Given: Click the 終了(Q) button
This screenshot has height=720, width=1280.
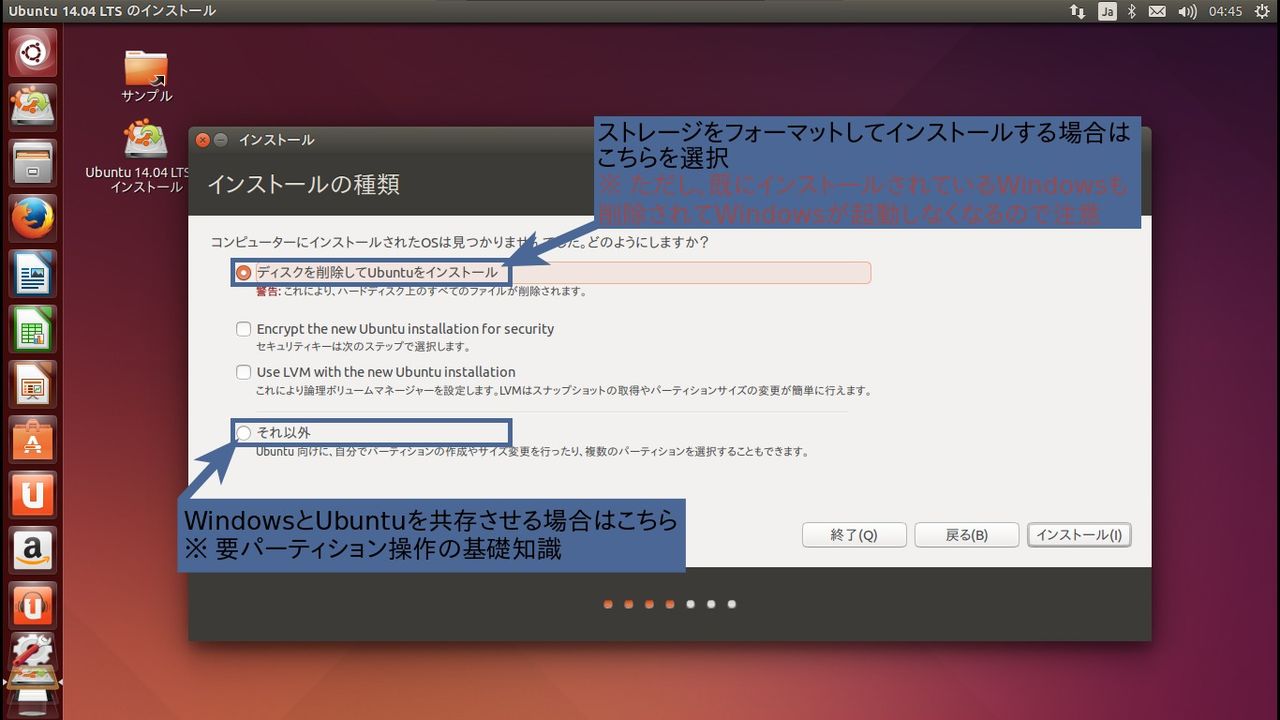Looking at the screenshot, I should 854,535.
